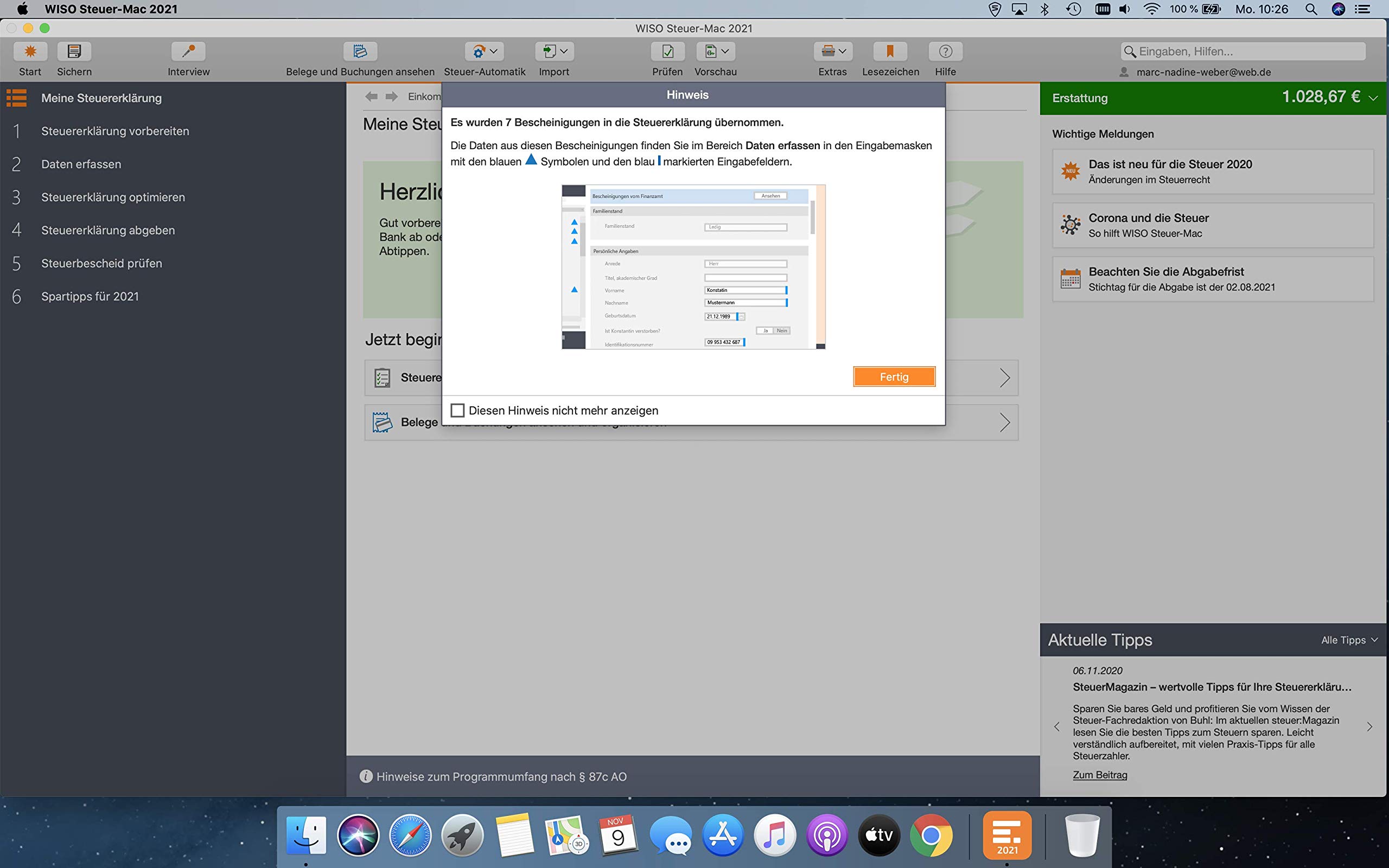Save the return with Sichern icon
Viewport: 1389px width, 868px height.
(74, 52)
